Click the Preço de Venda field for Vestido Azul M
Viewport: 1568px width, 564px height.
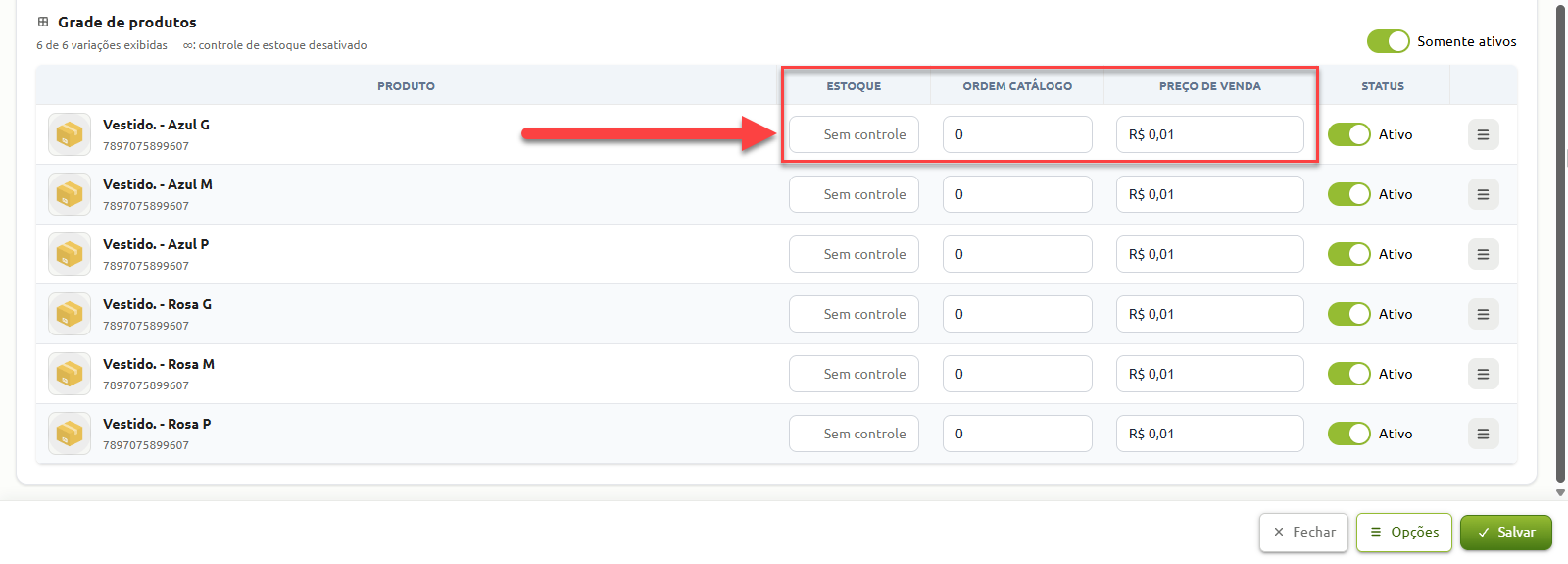point(1210,194)
